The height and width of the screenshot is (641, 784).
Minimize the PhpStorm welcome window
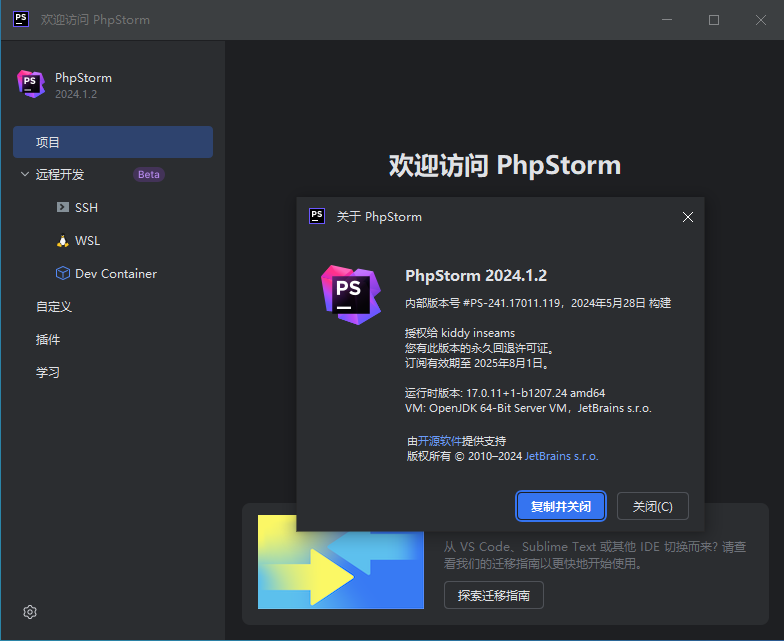click(x=667, y=20)
